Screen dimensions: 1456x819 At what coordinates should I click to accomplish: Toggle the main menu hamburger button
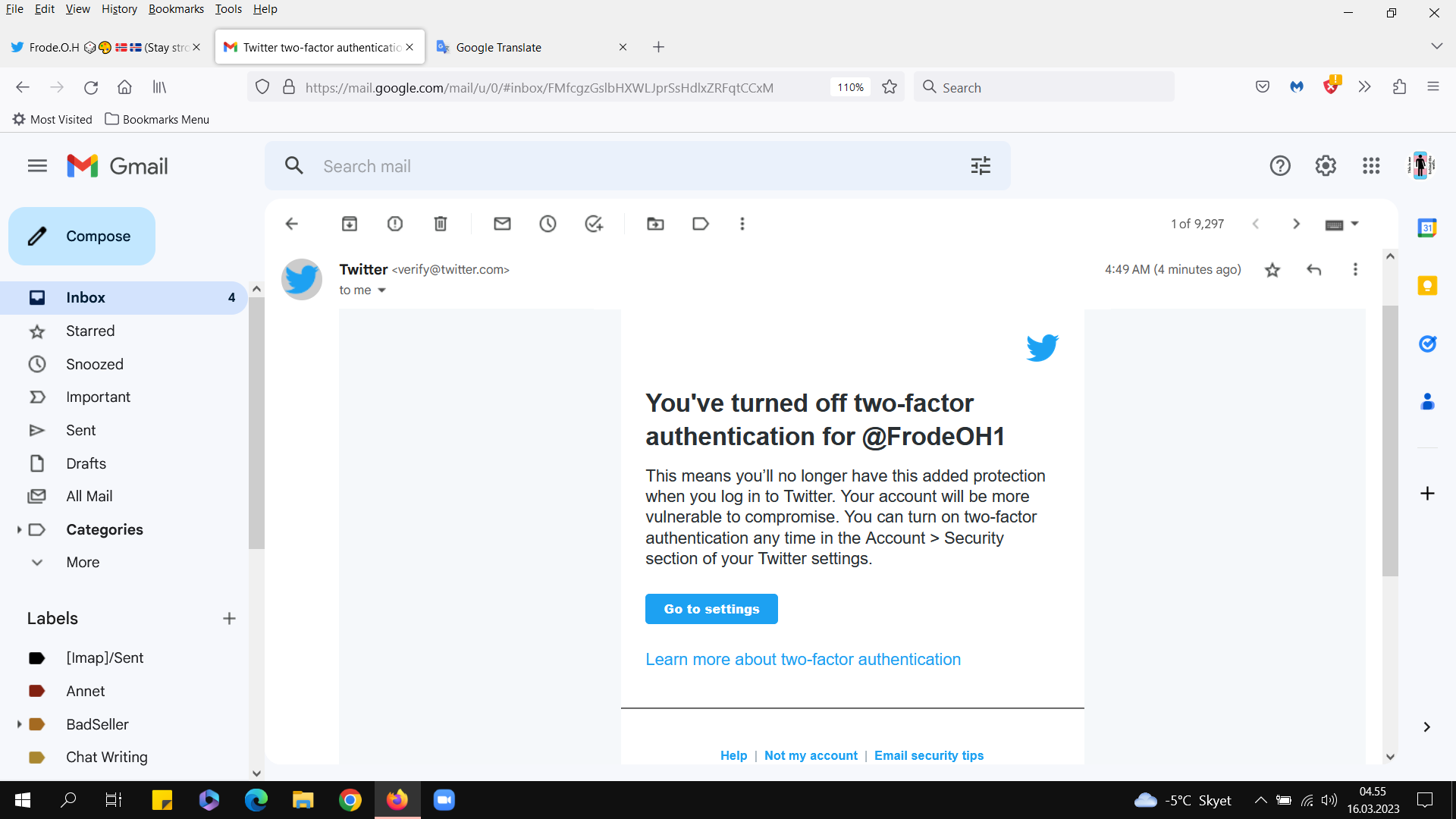[37, 166]
